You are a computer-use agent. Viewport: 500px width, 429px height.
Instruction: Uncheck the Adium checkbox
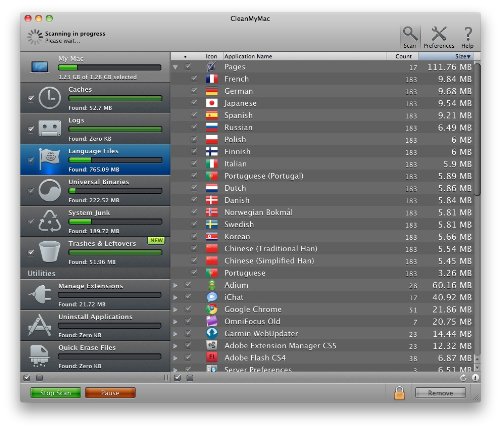188,284
